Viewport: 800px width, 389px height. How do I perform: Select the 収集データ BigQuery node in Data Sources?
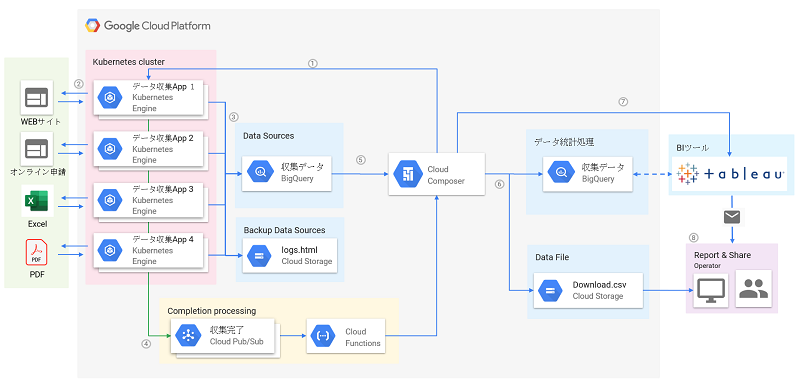(x=287, y=173)
